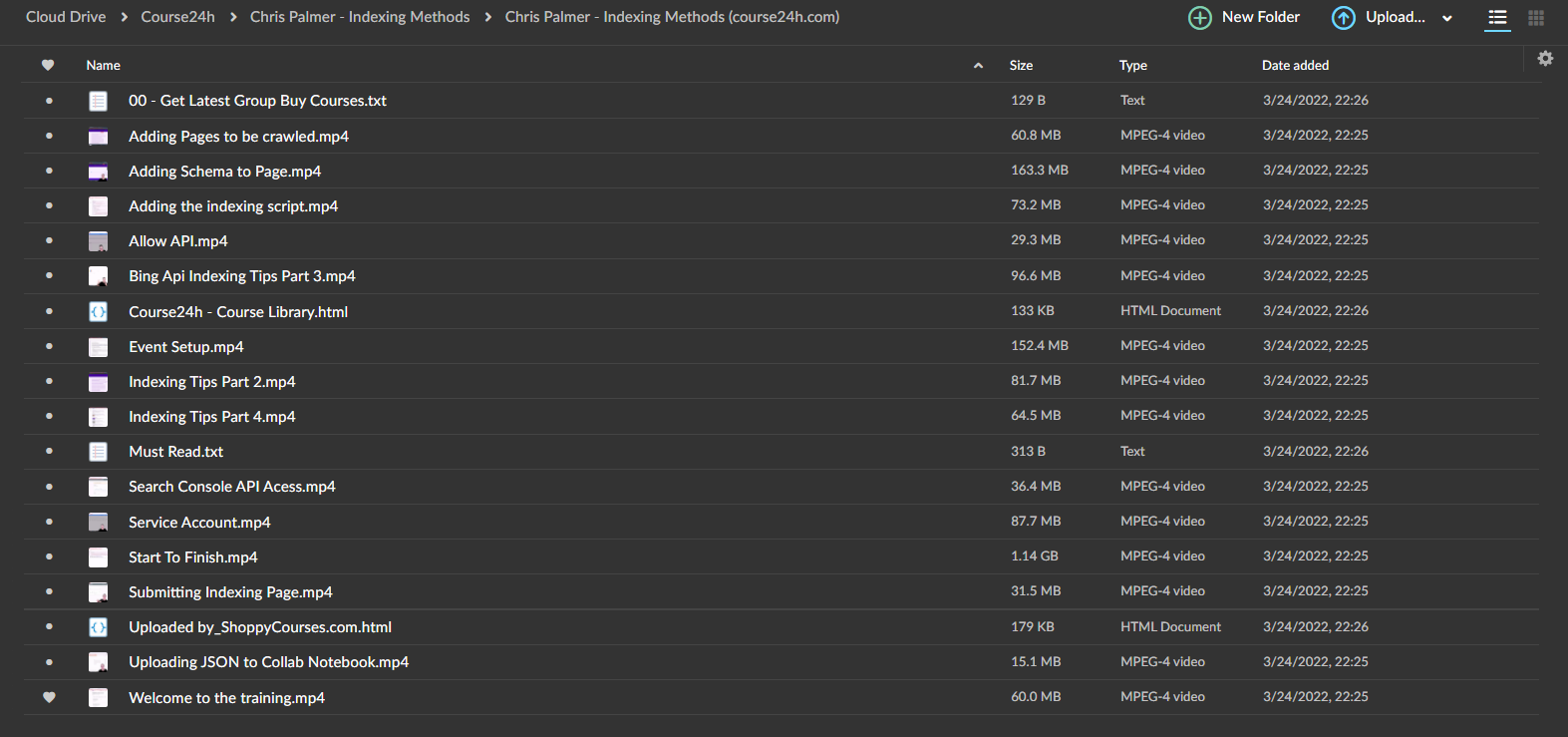The height and width of the screenshot is (737, 1568).
Task: Click thumbnail of Submitting Indexing Page.mp4
Action: click(x=98, y=592)
